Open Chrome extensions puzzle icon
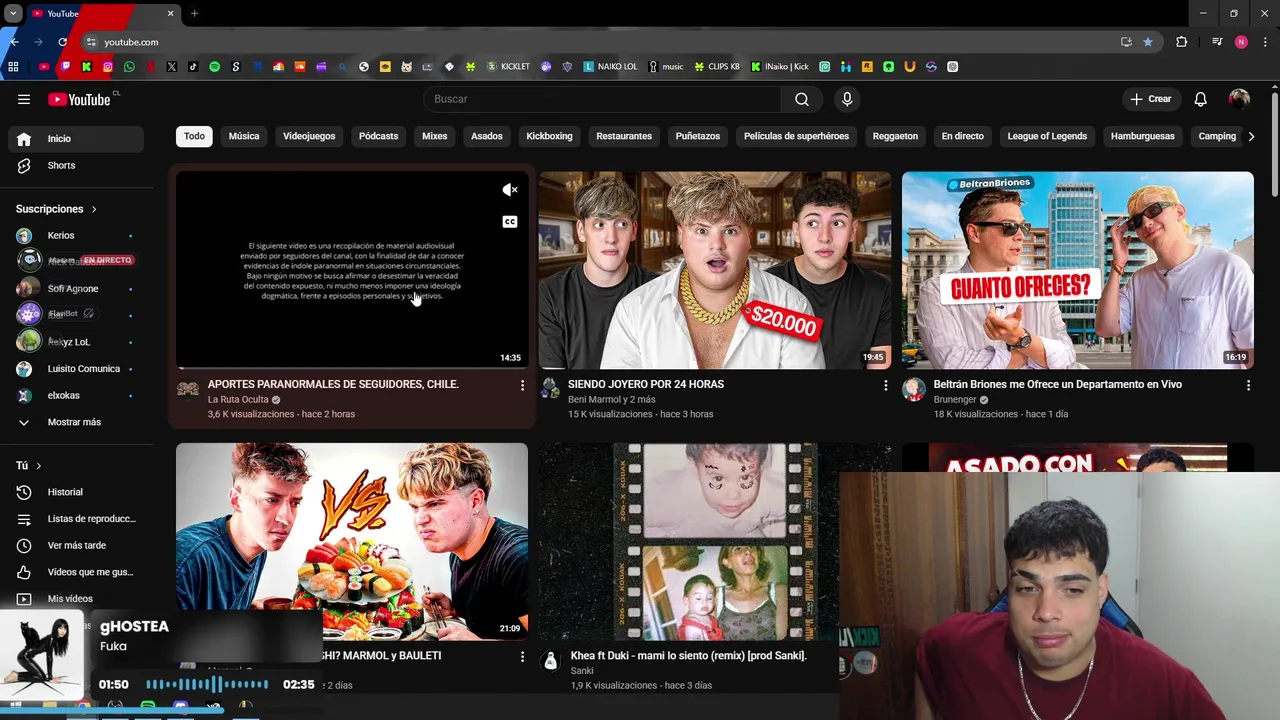 (x=1182, y=42)
